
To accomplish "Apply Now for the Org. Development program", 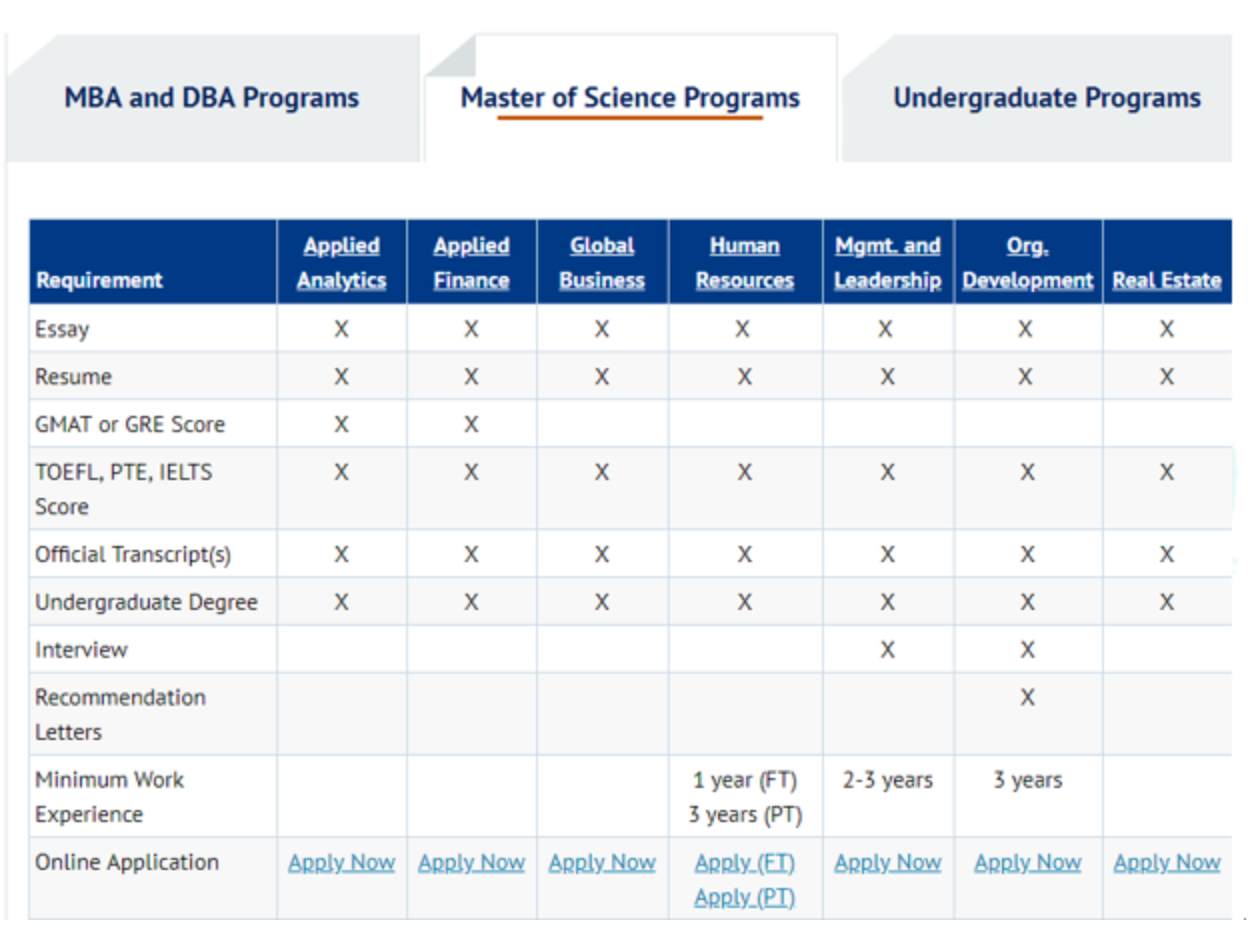I will [x=1028, y=862].
